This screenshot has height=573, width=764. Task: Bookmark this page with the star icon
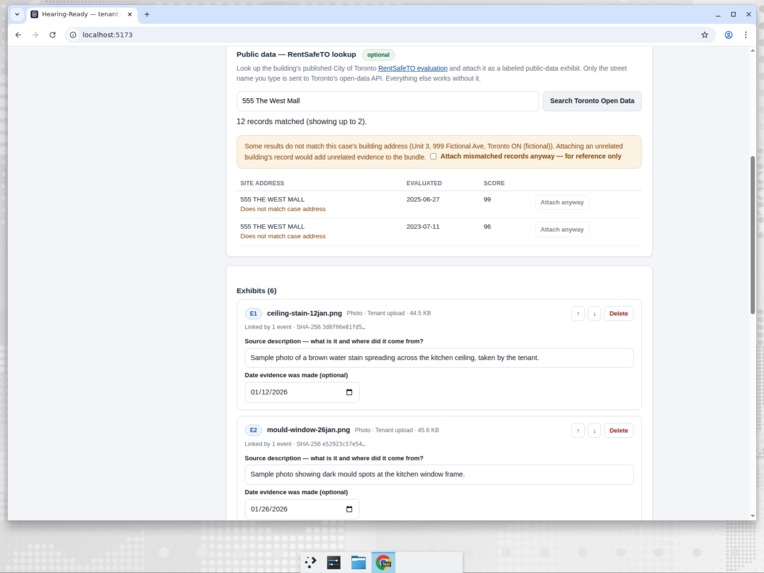705,35
